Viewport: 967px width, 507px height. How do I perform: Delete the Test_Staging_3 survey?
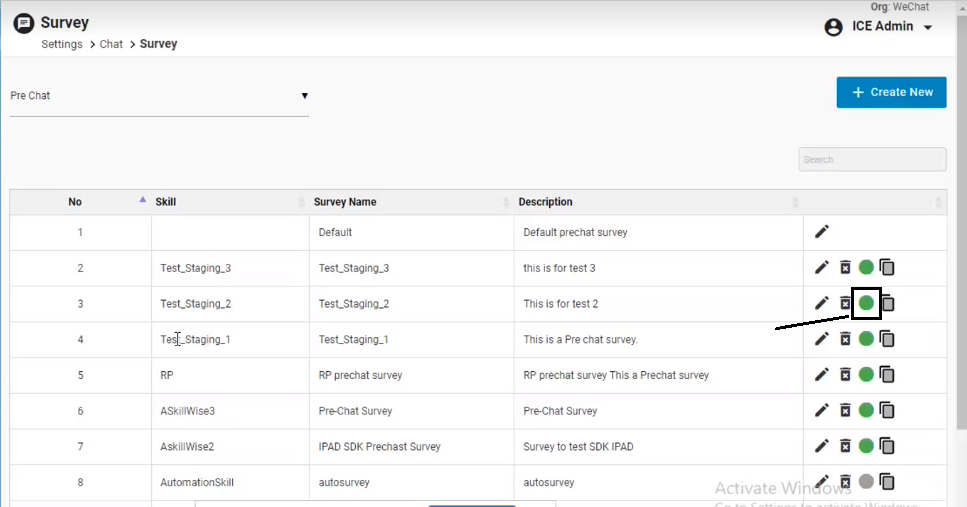click(x=845, y=268)
